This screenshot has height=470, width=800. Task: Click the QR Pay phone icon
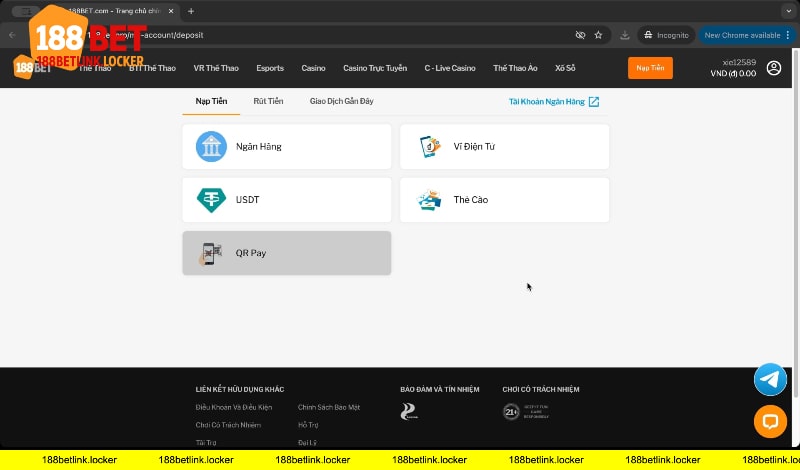[211, 253]
